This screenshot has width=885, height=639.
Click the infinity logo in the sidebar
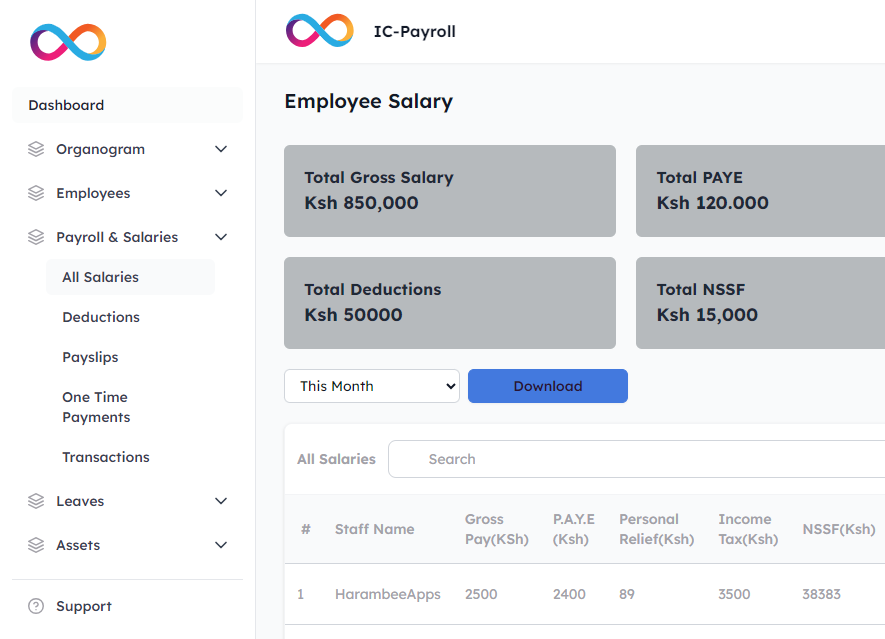click(x=68, y=42)
